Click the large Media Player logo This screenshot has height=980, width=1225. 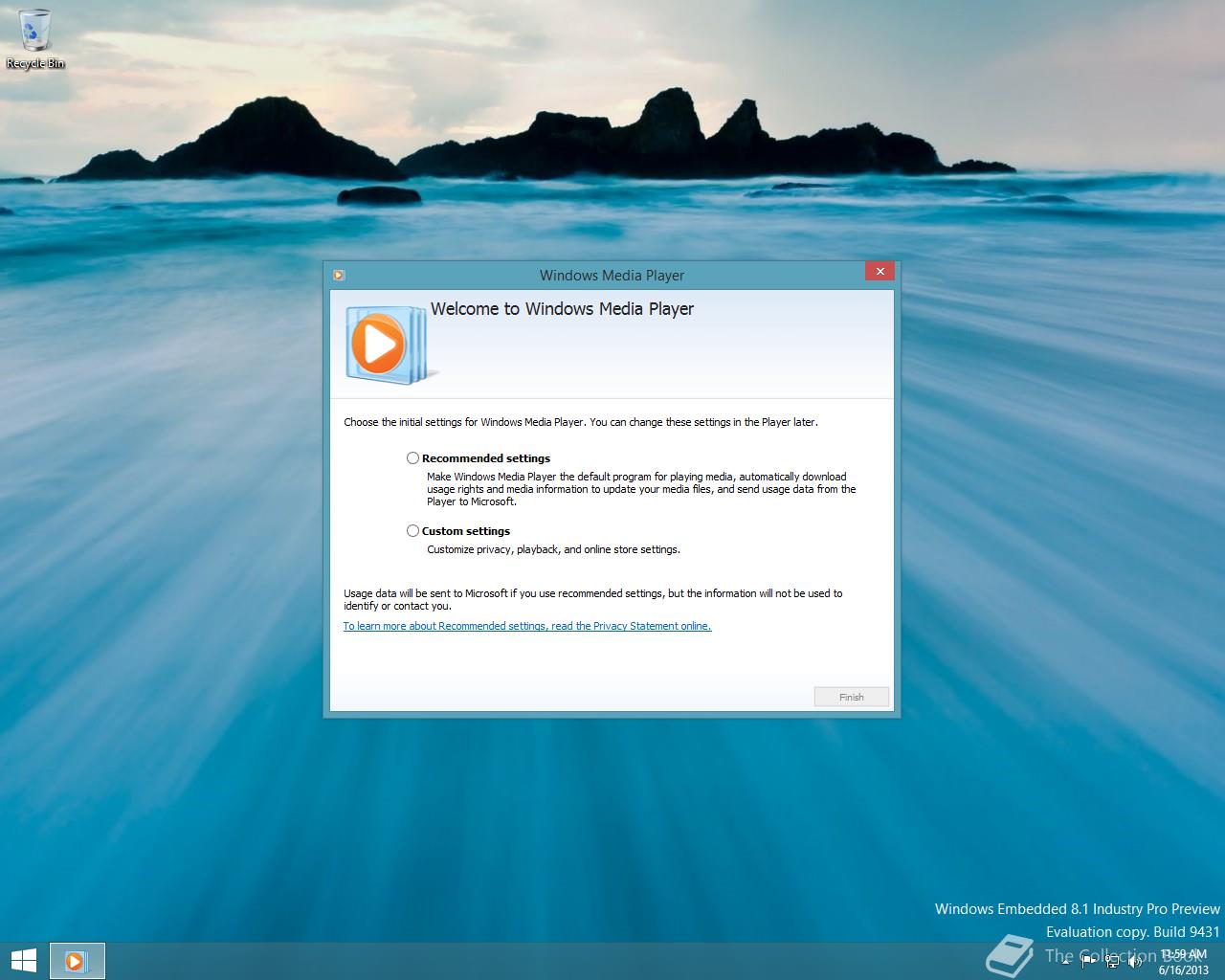[390, 345]
